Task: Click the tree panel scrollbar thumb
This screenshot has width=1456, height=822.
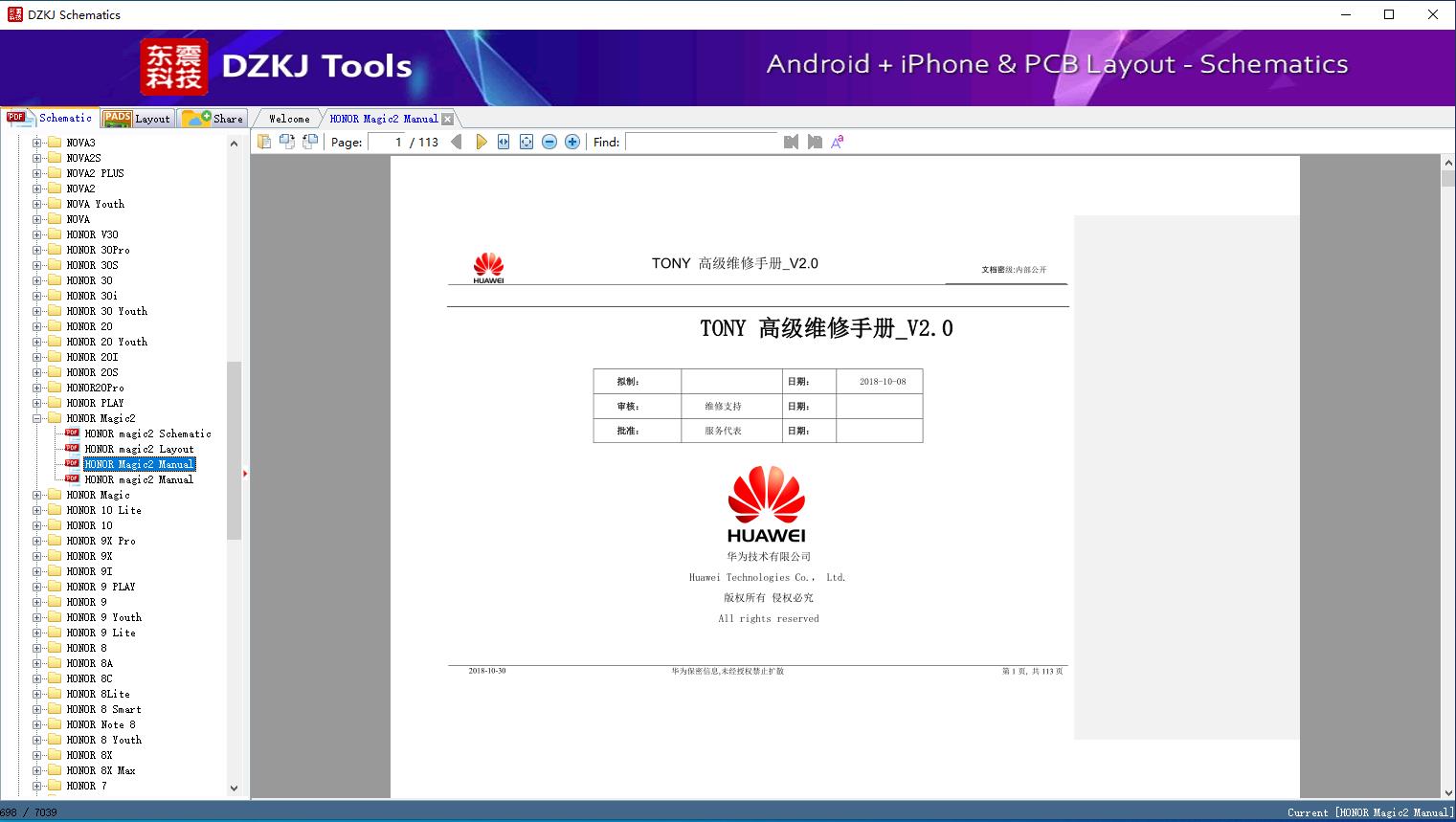Action: 234,451
